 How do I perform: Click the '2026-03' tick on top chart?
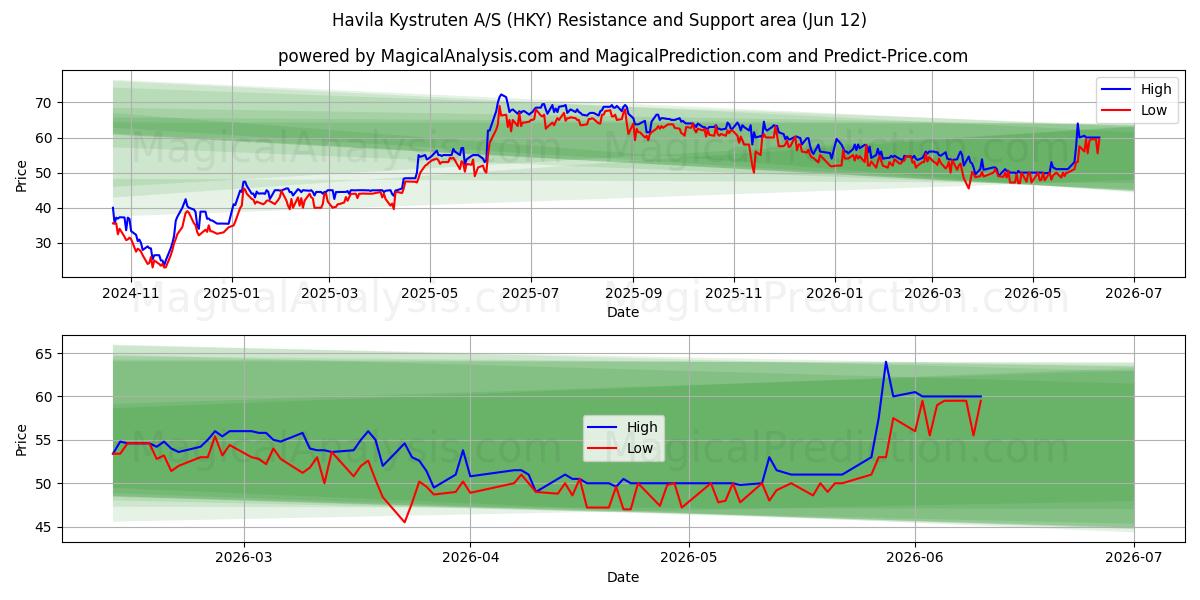(x=932, y=292)
